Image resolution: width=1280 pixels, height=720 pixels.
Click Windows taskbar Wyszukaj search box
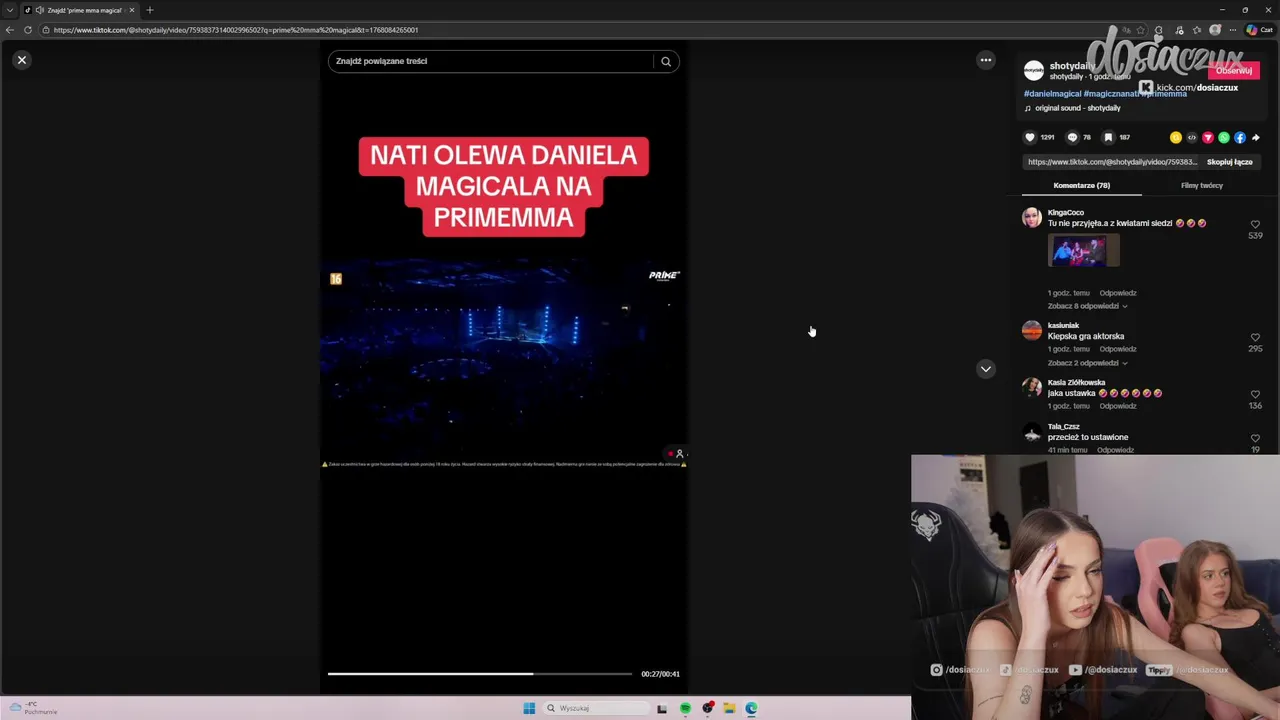click(x=597, y=708)
